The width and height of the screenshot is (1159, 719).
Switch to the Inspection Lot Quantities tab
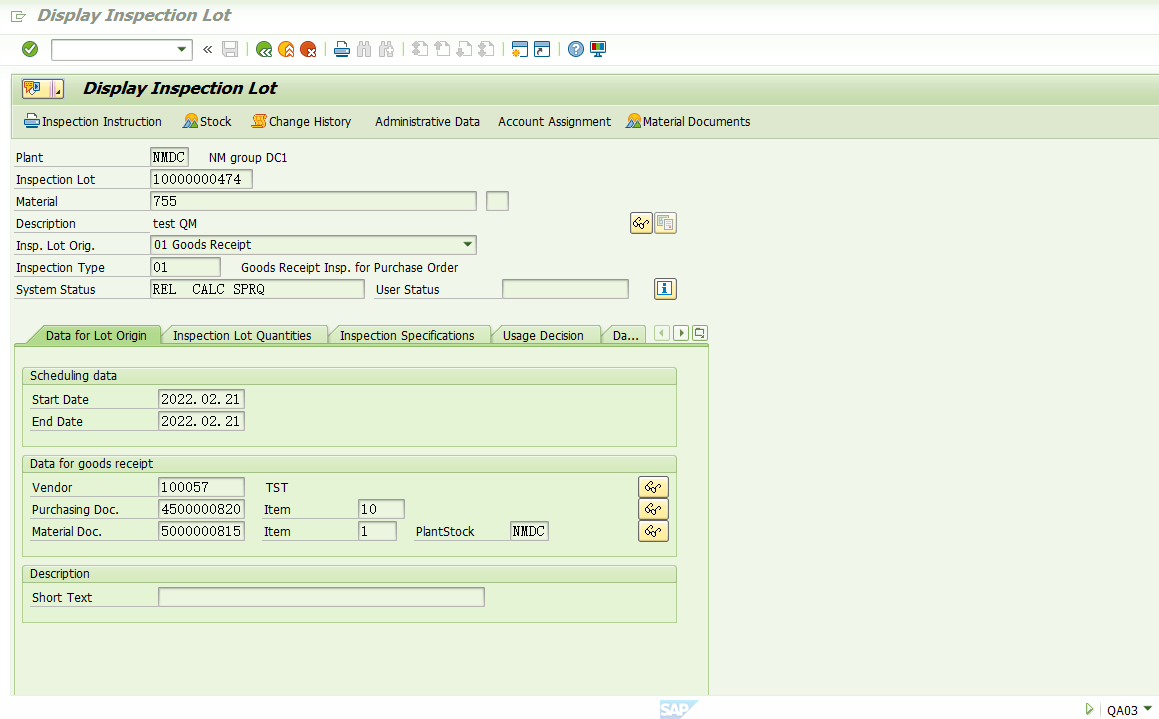[244, 335]
